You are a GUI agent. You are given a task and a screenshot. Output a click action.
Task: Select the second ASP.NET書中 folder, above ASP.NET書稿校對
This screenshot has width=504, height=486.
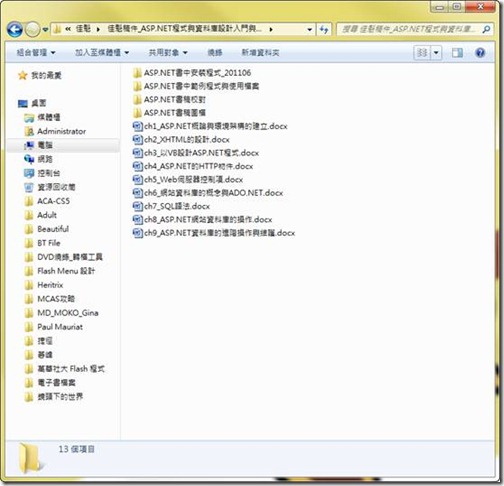click(x=196, y=86)
